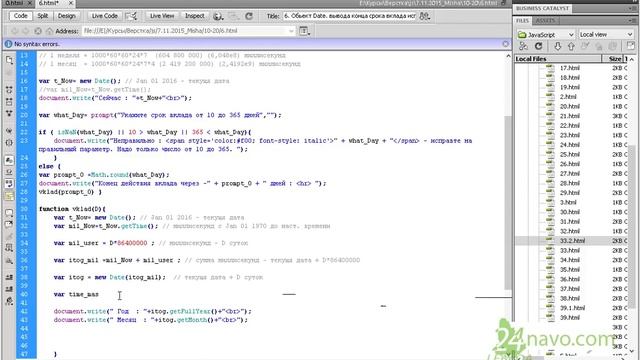Click the Home icon near Address bar
This screenshot has height=360, width=640.
[49, 31]
